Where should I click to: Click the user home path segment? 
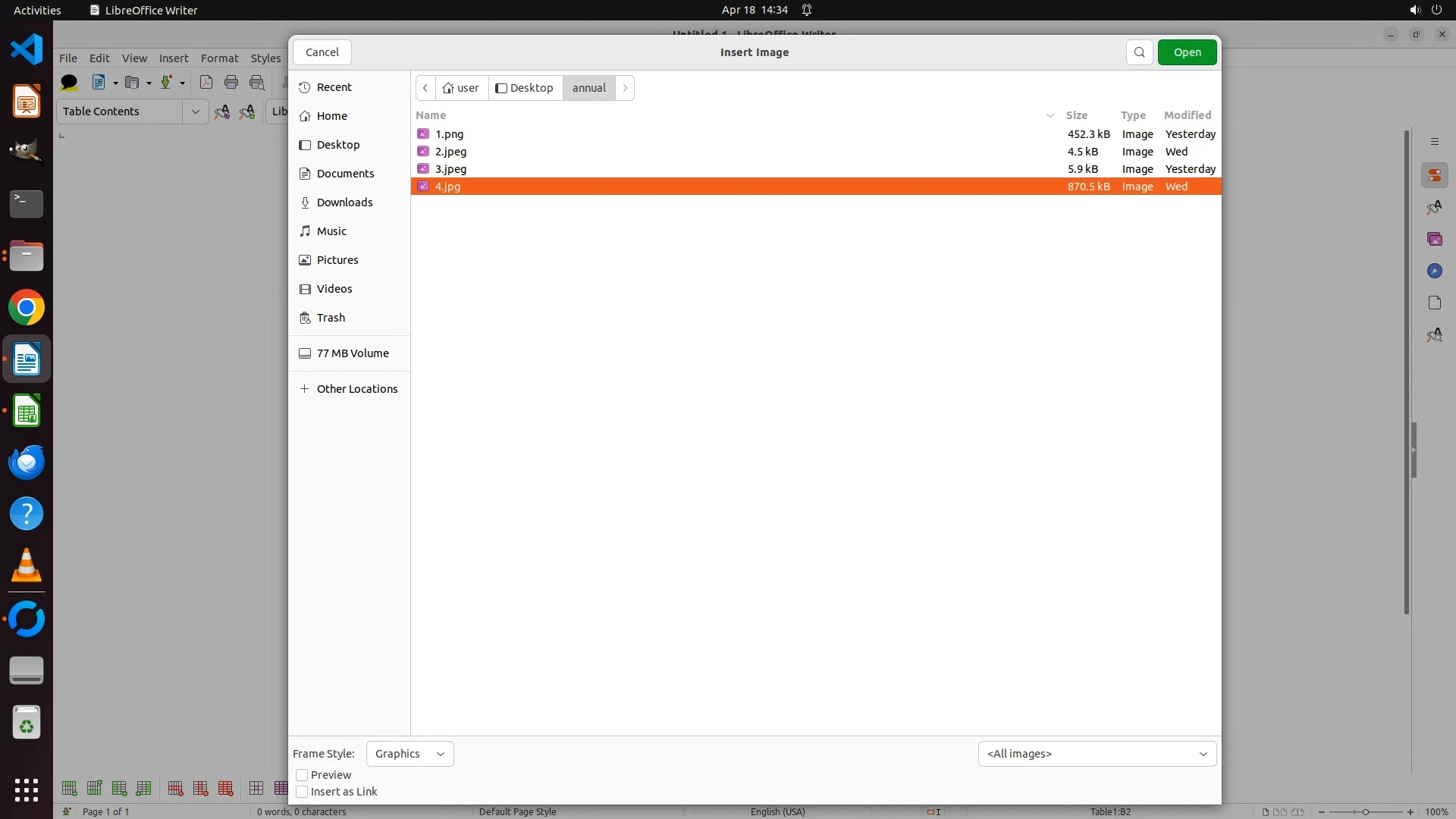pyautogui.click(x=461, y=88)
